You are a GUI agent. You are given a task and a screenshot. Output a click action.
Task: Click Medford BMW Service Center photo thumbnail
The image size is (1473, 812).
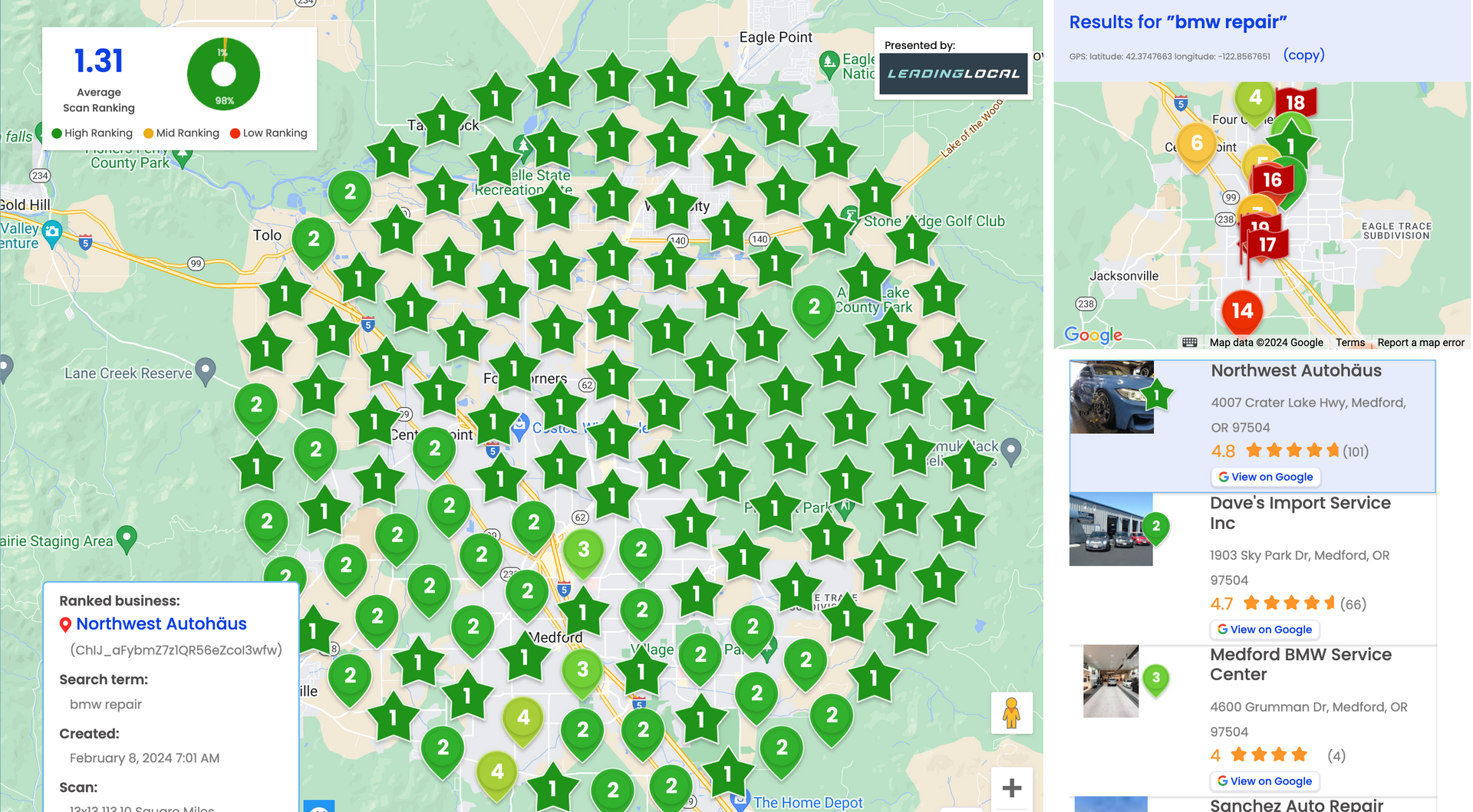coord(1111,681)
